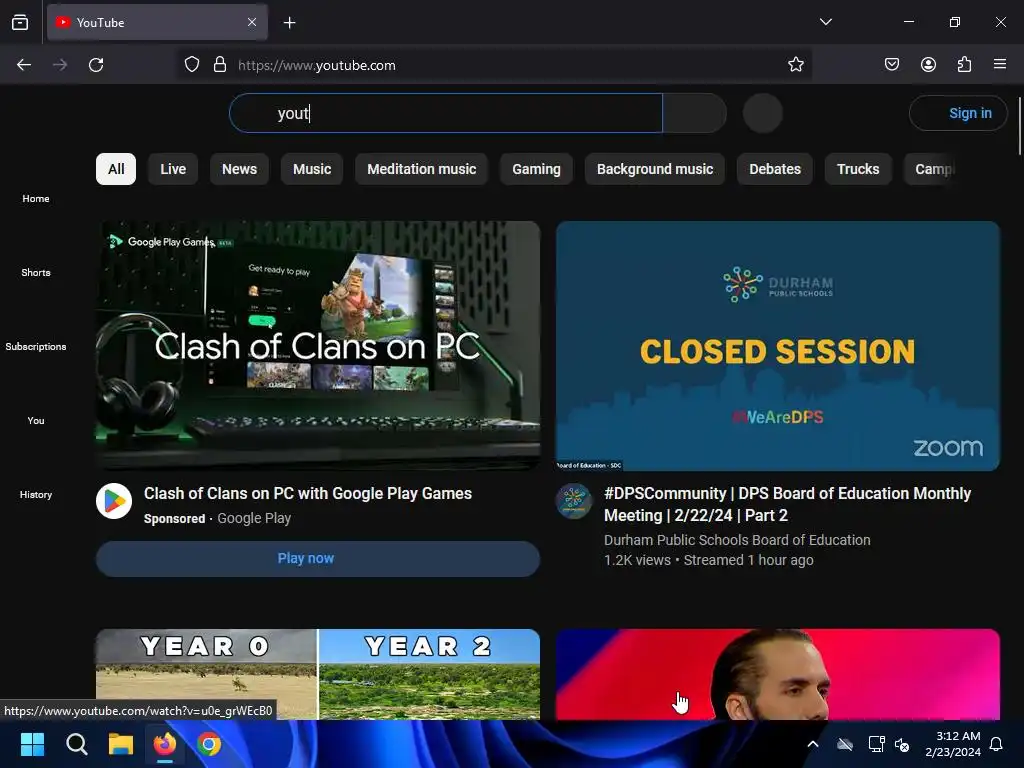Select the Live filter chip
The width and height of the screenshot is (1024, 768).
pos(173,169)
